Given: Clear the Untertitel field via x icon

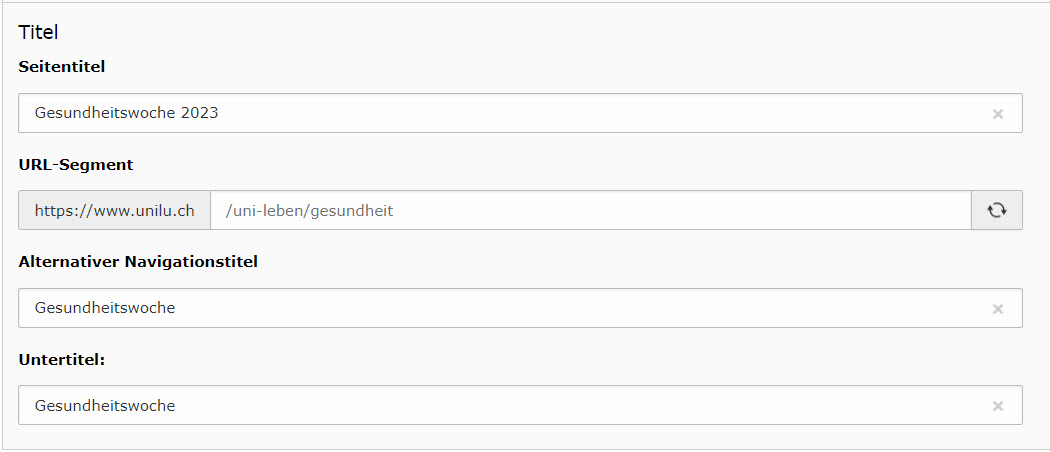Looking at the screenshot, I should 998,406.
